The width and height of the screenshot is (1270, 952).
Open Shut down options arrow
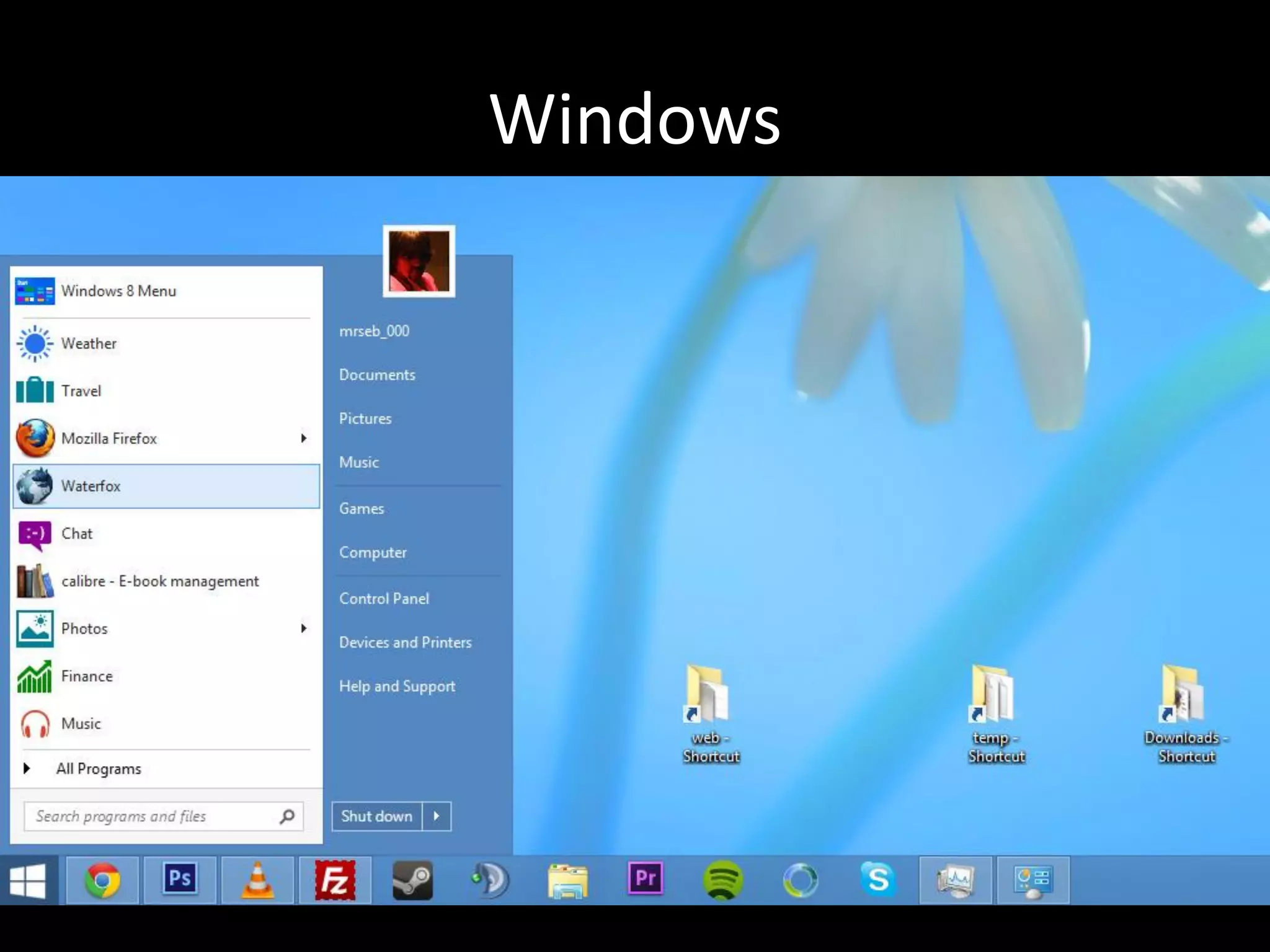pyautogui.click(x=437, y=816)
